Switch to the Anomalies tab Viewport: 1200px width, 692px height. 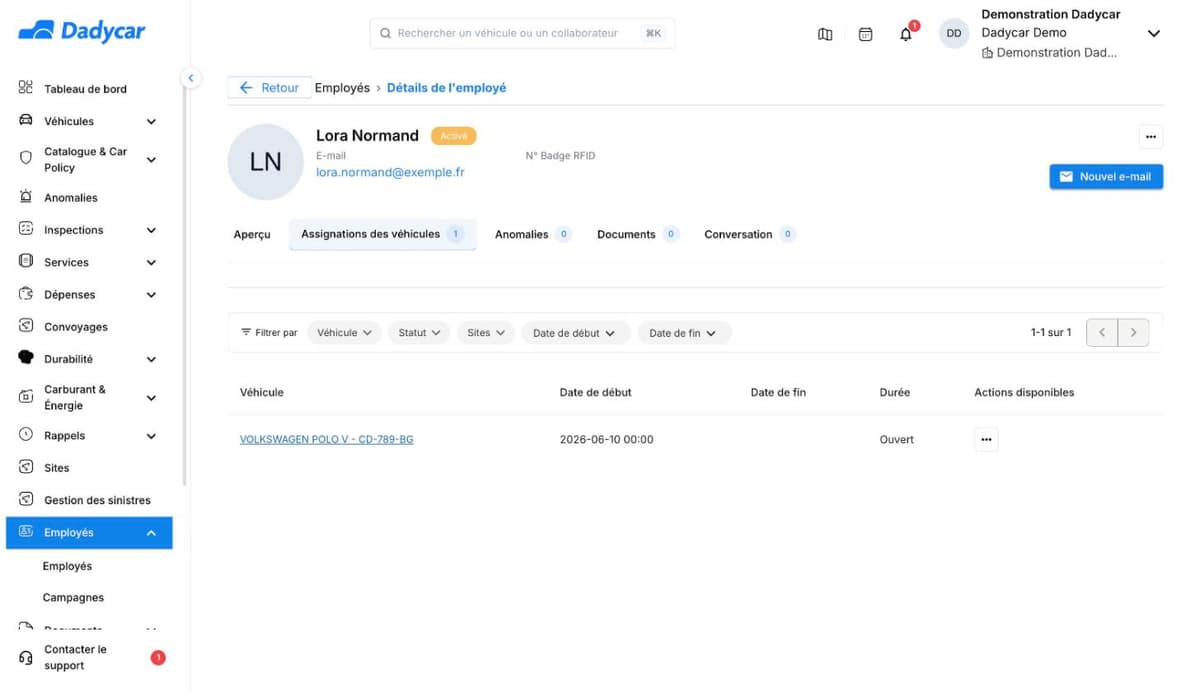(x=533, y=235)
